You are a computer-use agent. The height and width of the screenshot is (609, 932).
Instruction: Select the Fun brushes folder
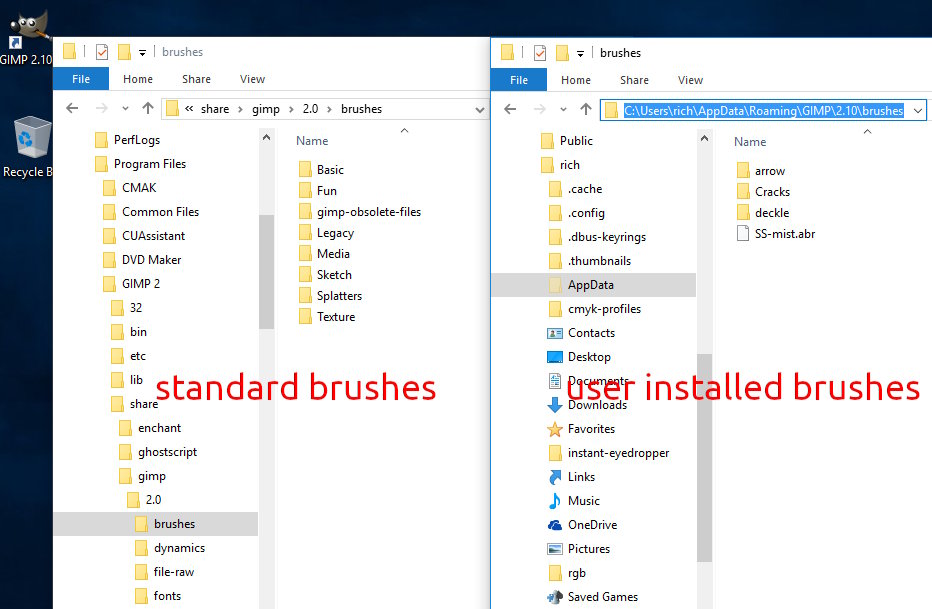click(317, 191)
